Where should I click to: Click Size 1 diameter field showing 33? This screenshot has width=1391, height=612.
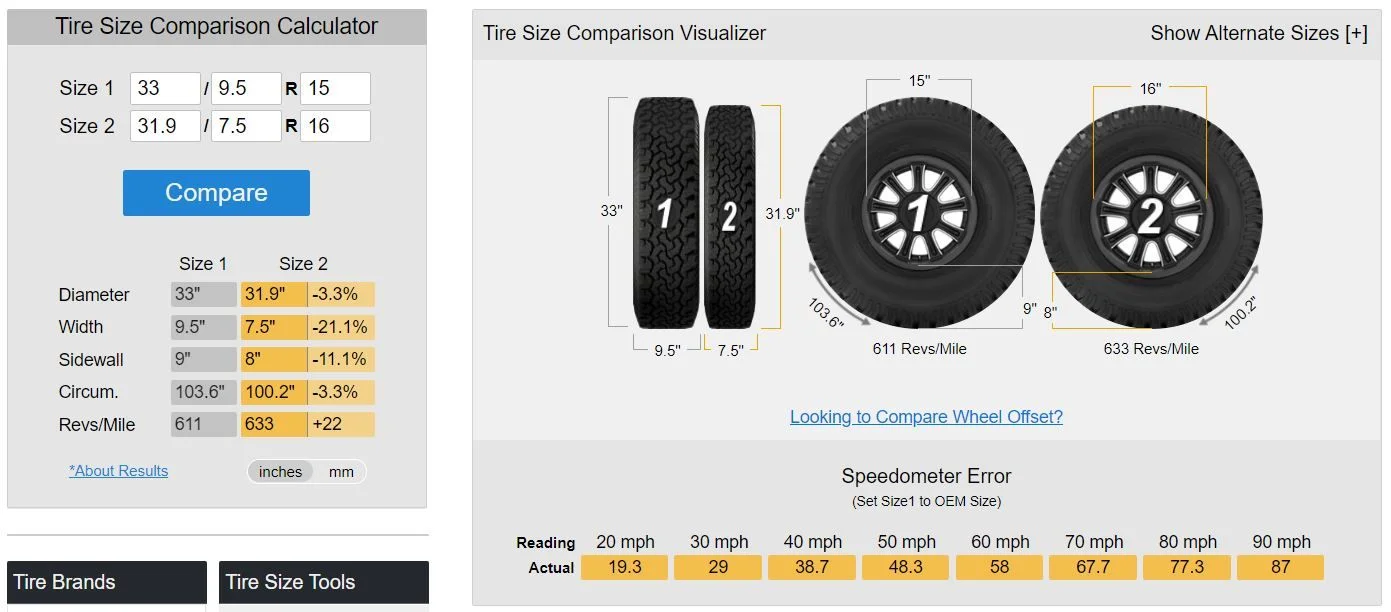(165, 88)
